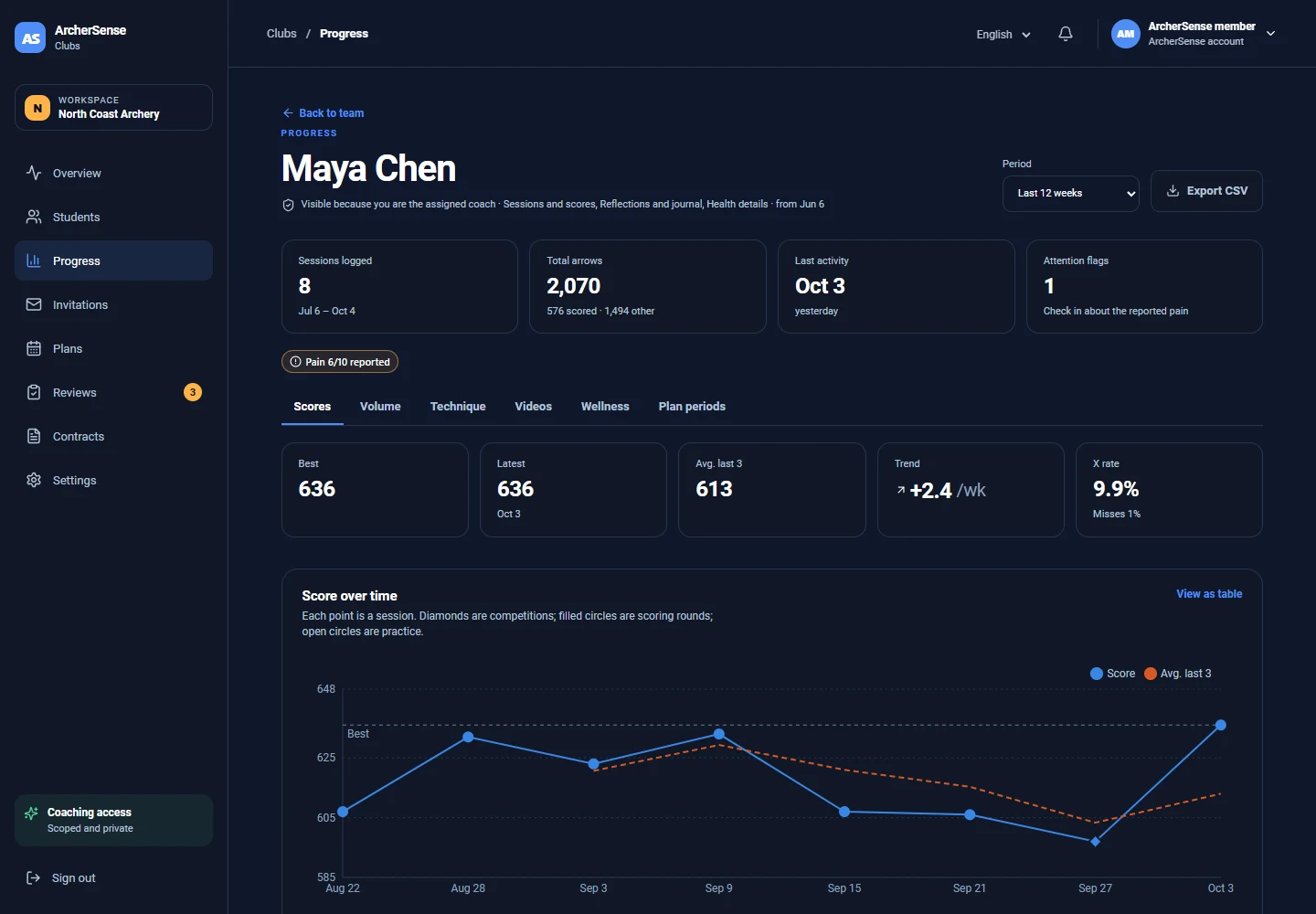The height and width of the screenshot is (914, 1316).
Task: Click the Clubs breadcrumb link
Action: pos(281,34)
